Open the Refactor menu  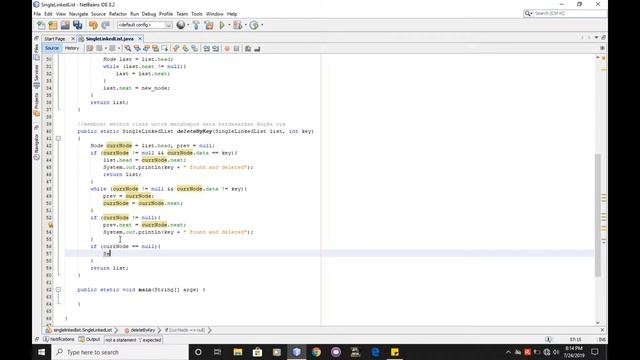click(118, 14)
